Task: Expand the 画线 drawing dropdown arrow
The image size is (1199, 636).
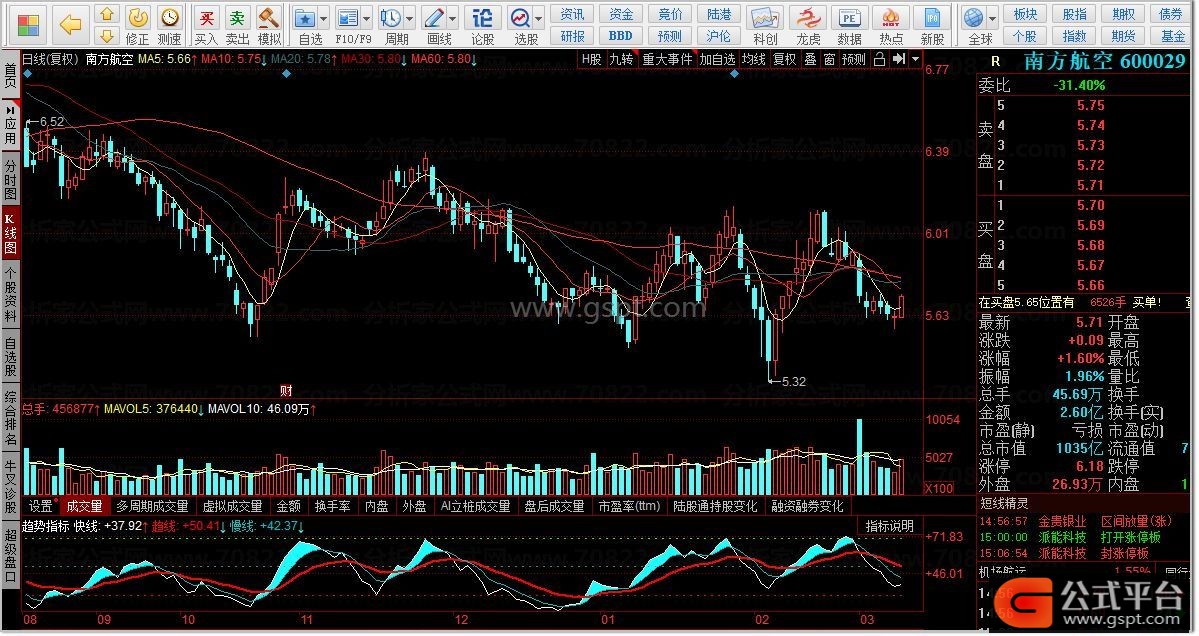Action: click(x=453, y=18)
